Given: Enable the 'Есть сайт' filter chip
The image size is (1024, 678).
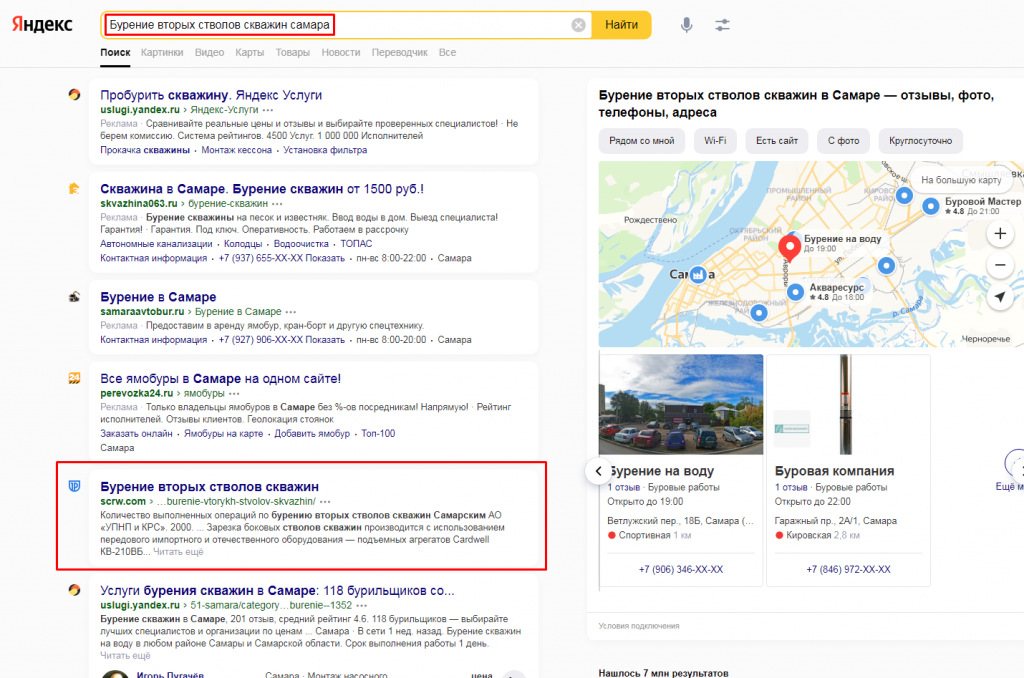Looking at the screenshot, I should 776,140.
